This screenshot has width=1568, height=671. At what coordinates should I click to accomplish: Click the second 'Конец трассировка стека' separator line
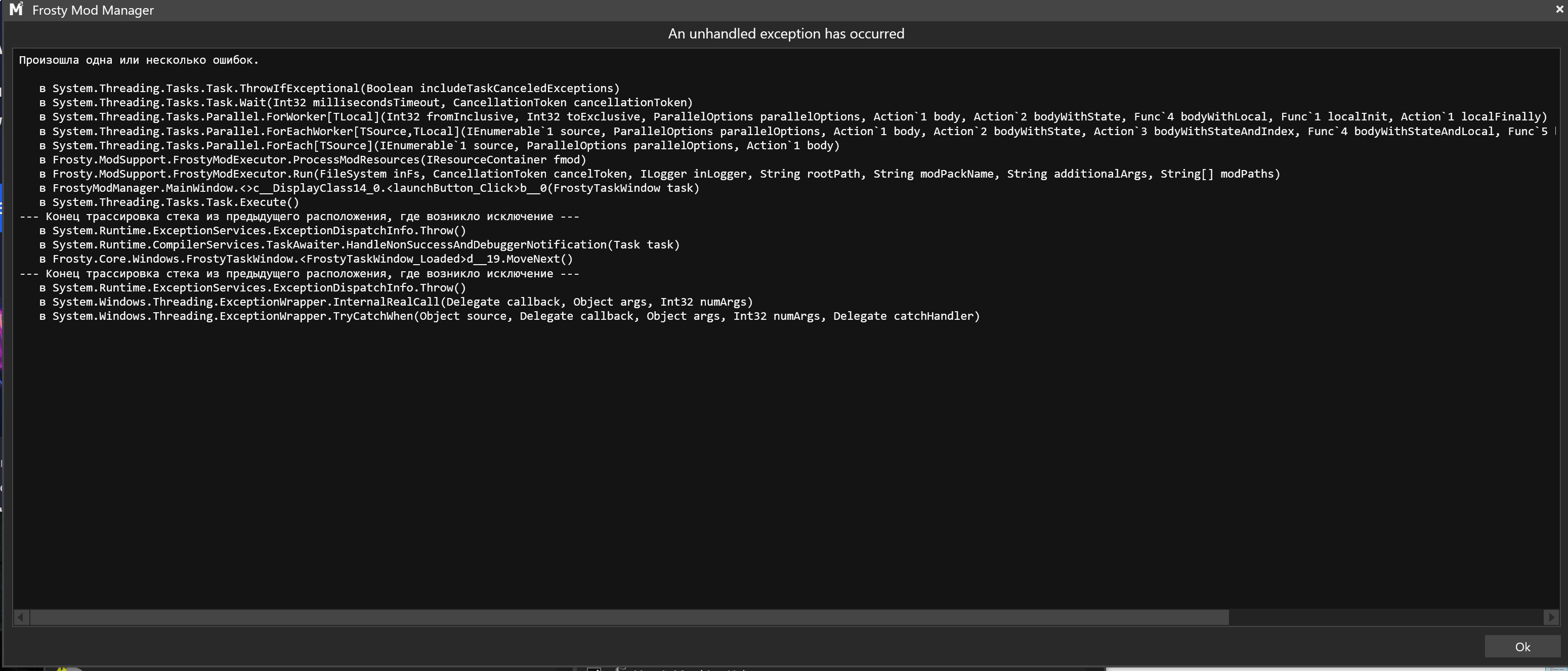[300, 273]
